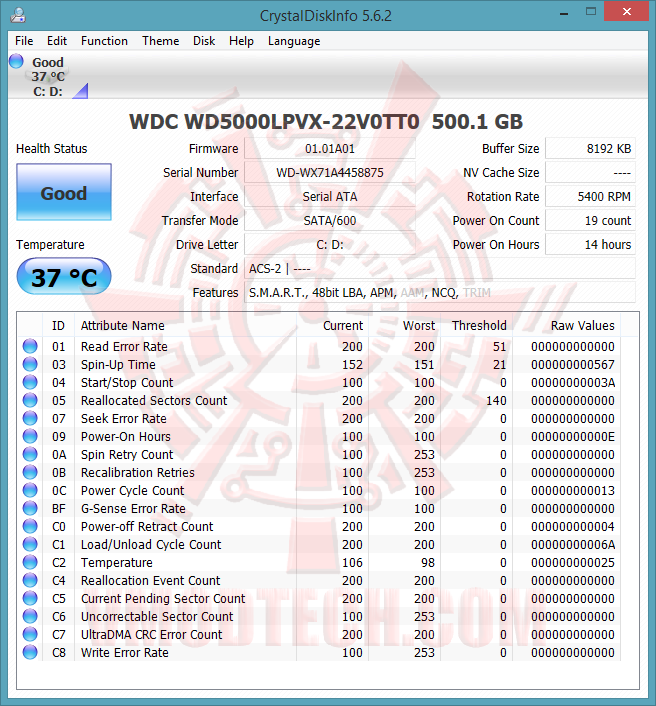Image resolution: width=656 pixels, height=706 pixels.
Task: Click the Rotation Rate 5400 RPM field
Action: coord(590,196)
